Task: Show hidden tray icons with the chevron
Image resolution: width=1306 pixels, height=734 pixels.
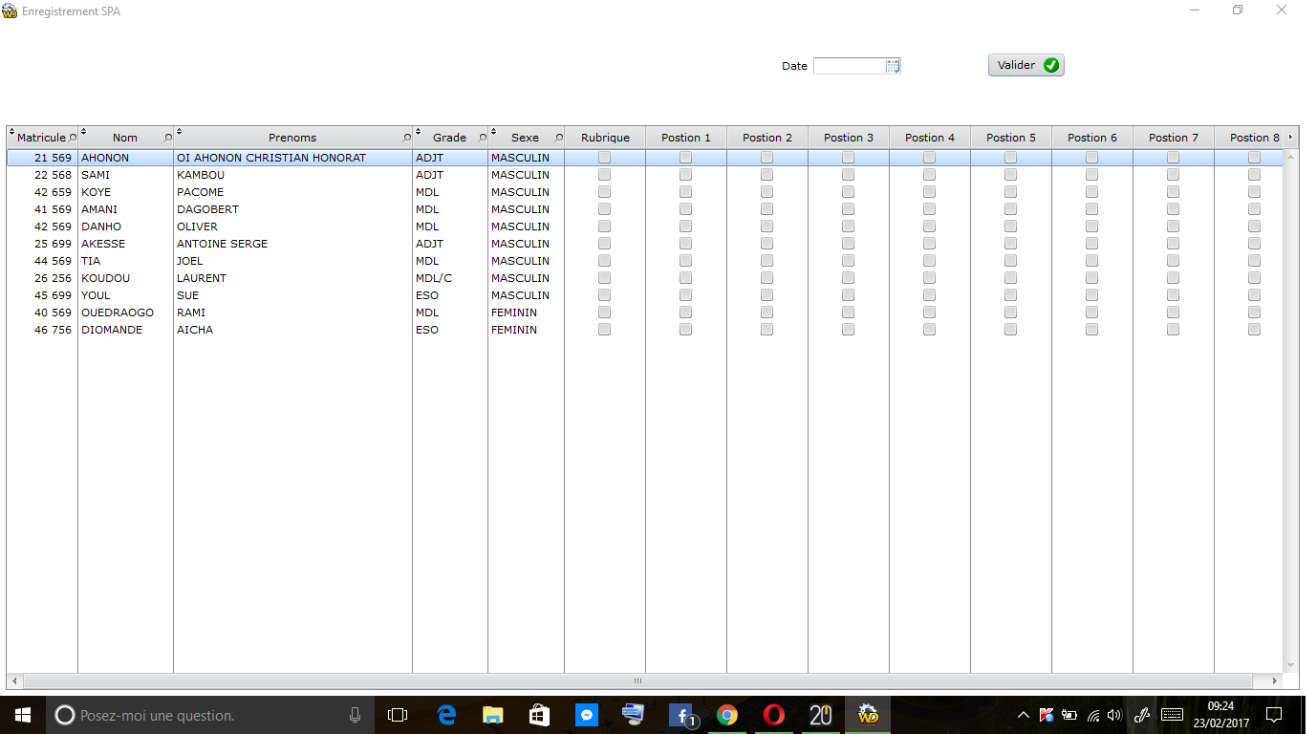Action: [x=1023, y=715]
